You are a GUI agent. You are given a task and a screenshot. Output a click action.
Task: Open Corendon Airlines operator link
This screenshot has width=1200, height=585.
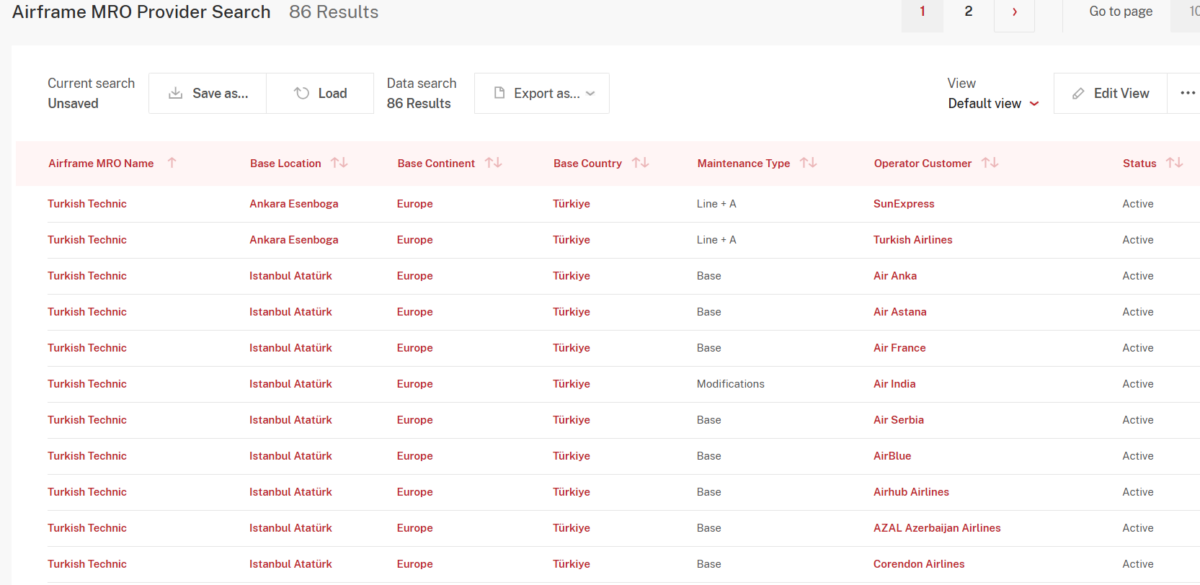[x=918, y=564]
